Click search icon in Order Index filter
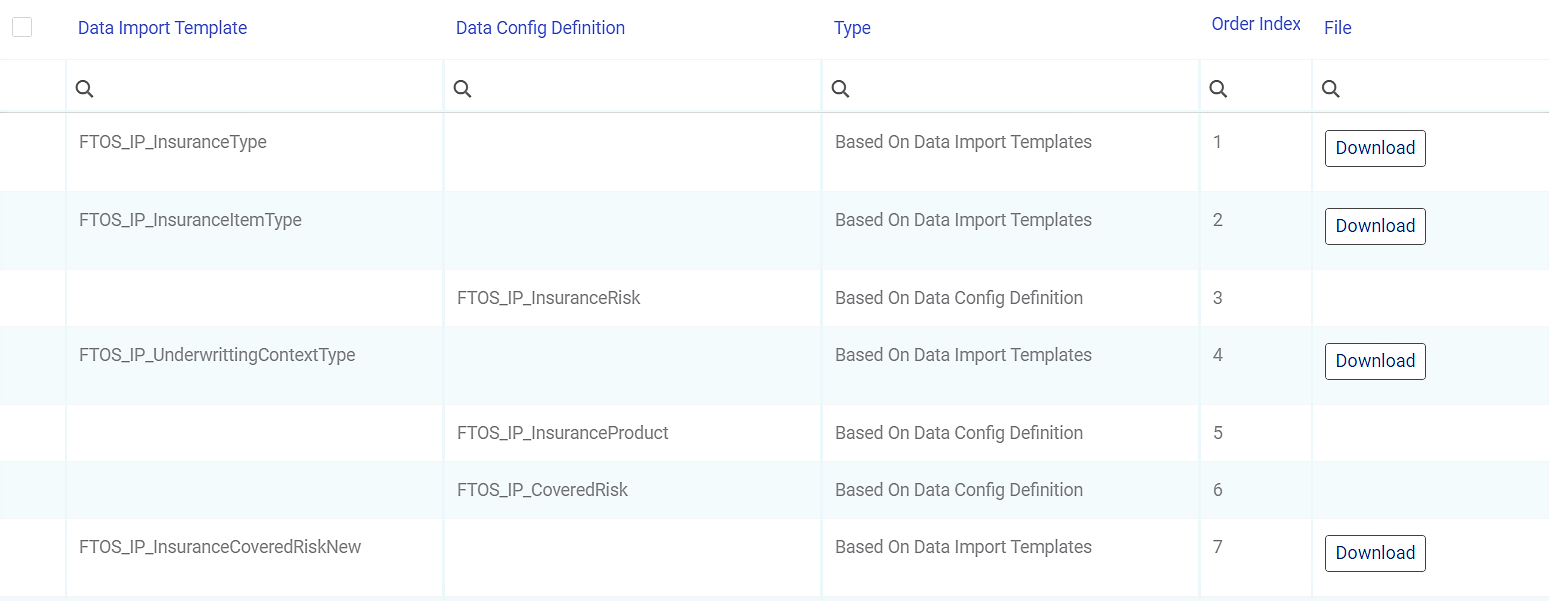 click(1218, 89)
